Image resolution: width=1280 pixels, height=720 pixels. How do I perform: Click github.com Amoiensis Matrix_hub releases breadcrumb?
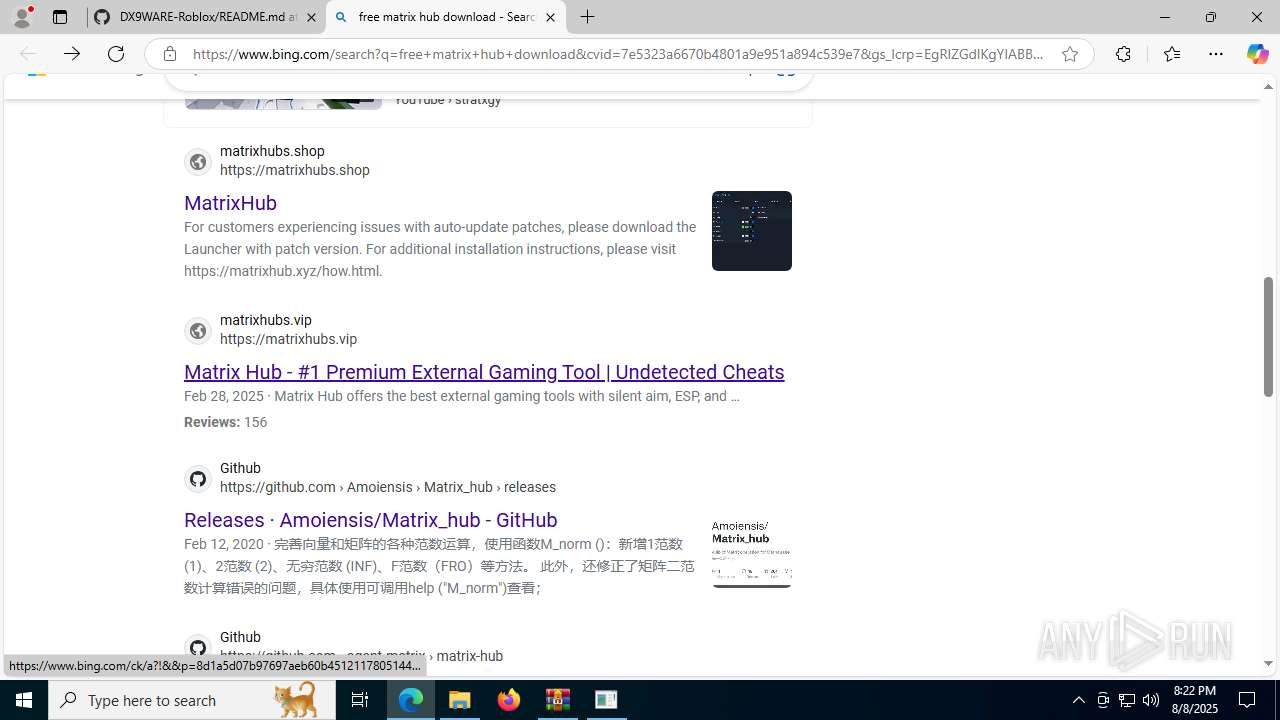pyautogui.click(x=388, y=487)
